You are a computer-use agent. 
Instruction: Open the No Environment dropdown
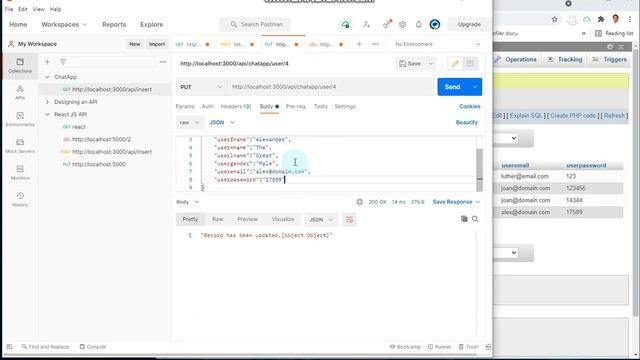pos(438,44)
